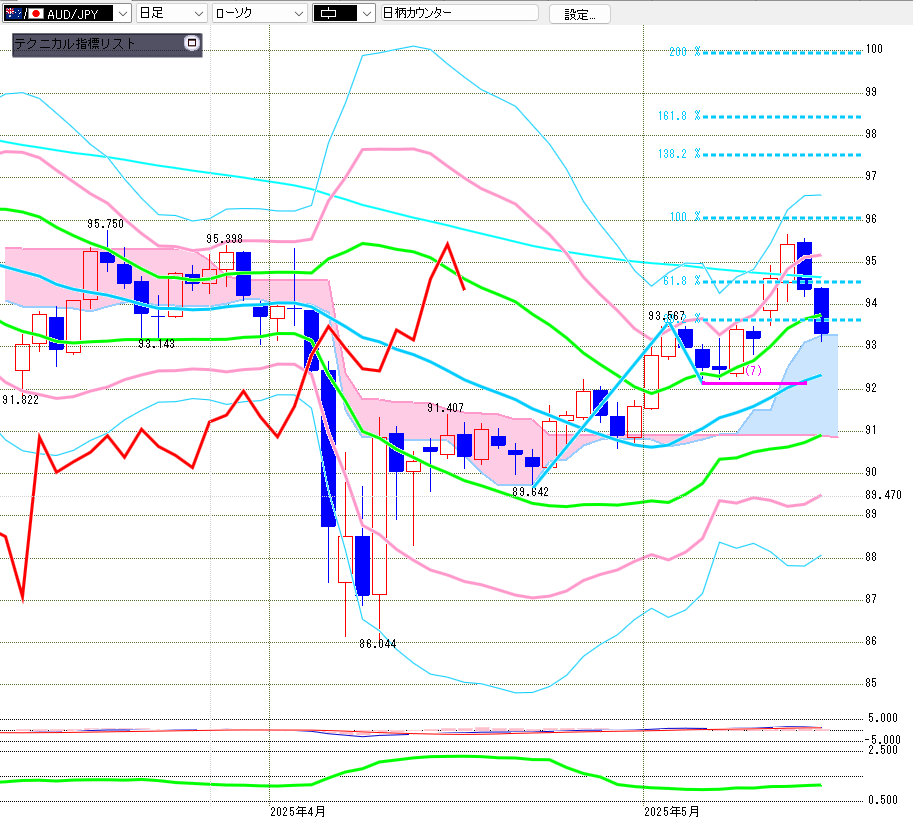Viewport: 913px width, 818px height.
Task: Click the 200 % Fibonacci level label
Action: click(685, 52)
